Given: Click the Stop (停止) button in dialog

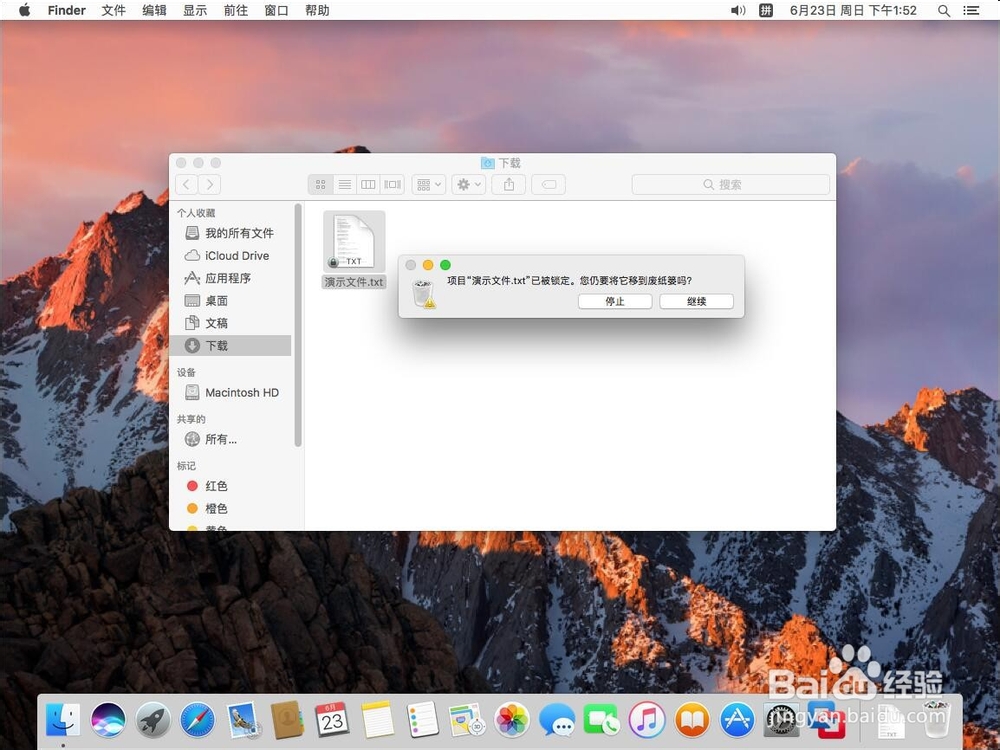Looking at the screenshot, I should (615, 301).
